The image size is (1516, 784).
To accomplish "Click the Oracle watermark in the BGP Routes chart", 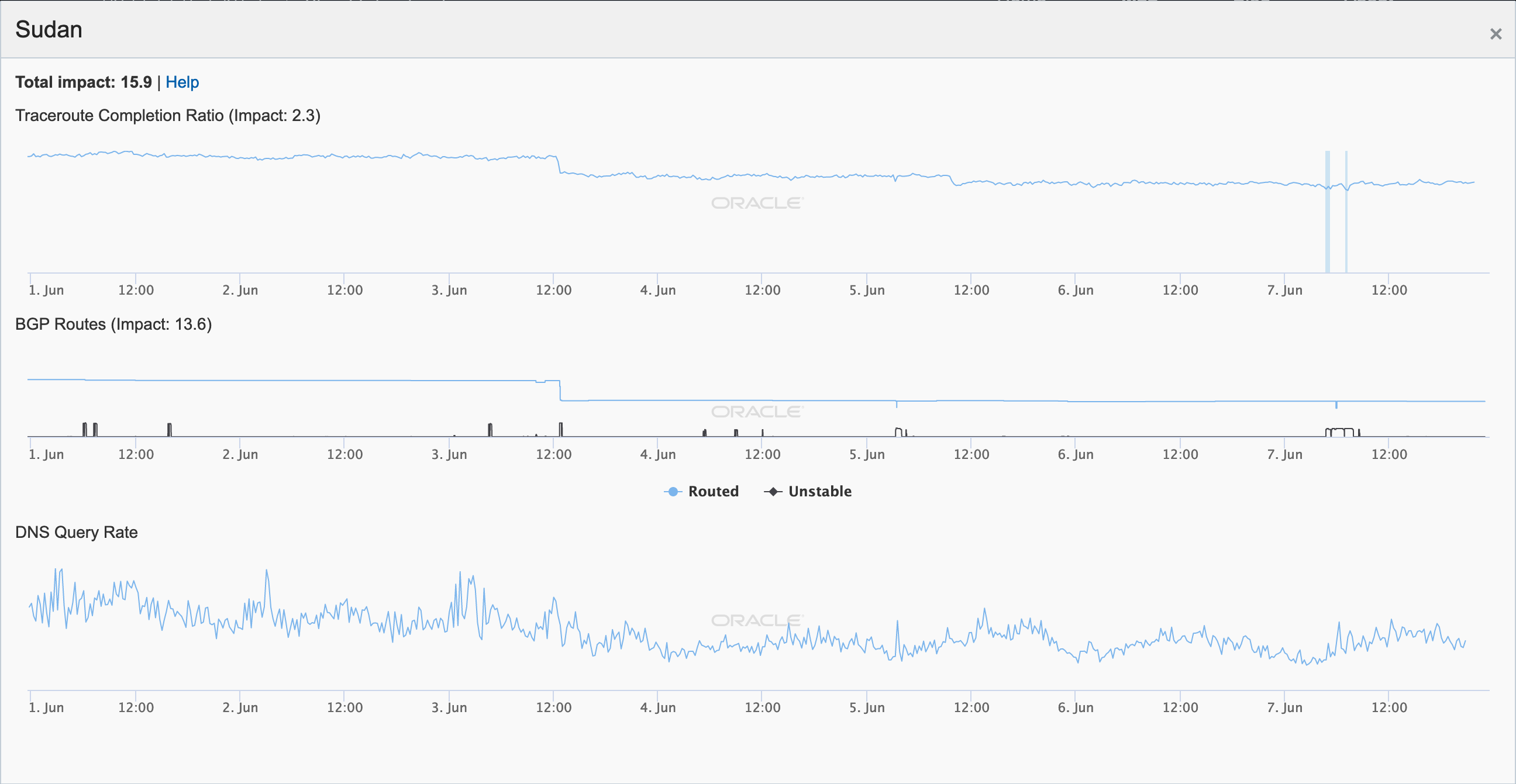I will pyautogui.click(x=757, y=412).
